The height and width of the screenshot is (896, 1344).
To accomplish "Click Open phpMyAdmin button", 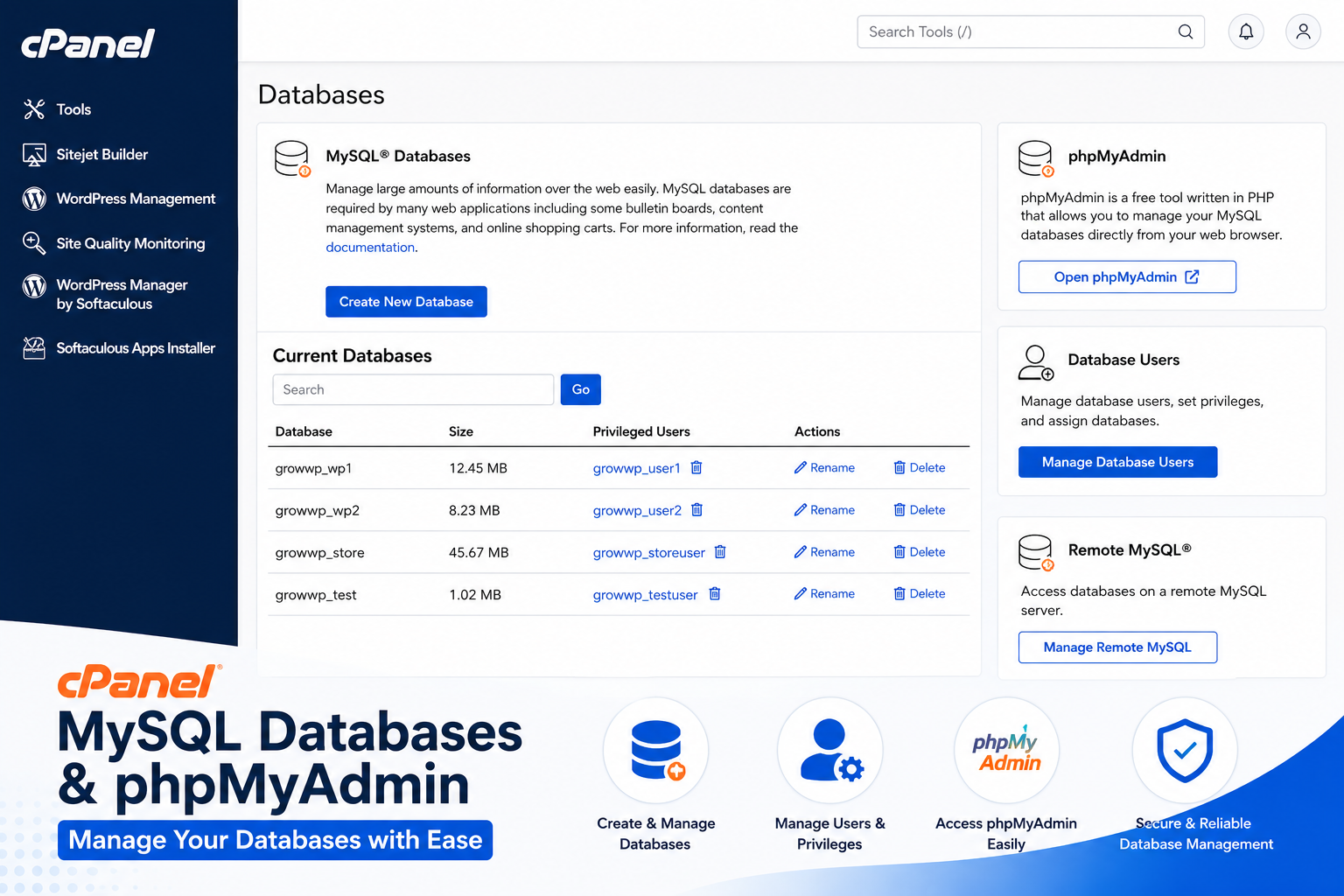I will click(1127, 276).
